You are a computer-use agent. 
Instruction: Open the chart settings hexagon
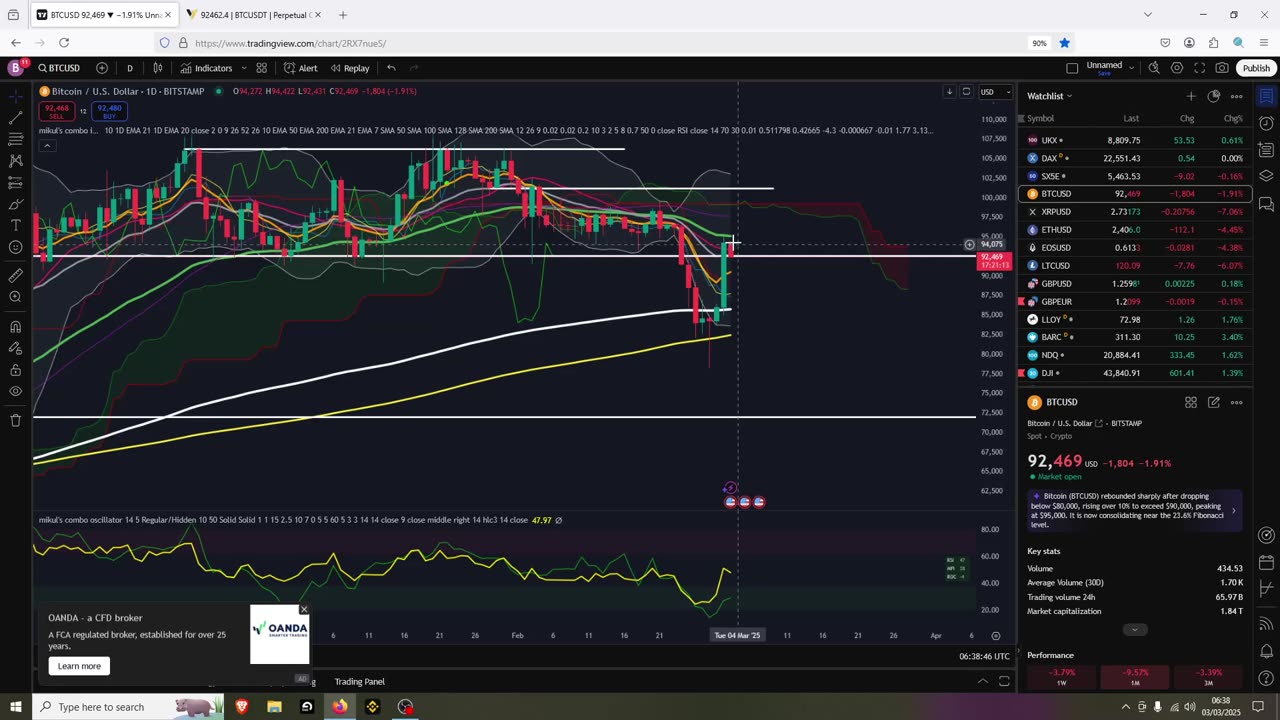click(x=1177, y=68)
